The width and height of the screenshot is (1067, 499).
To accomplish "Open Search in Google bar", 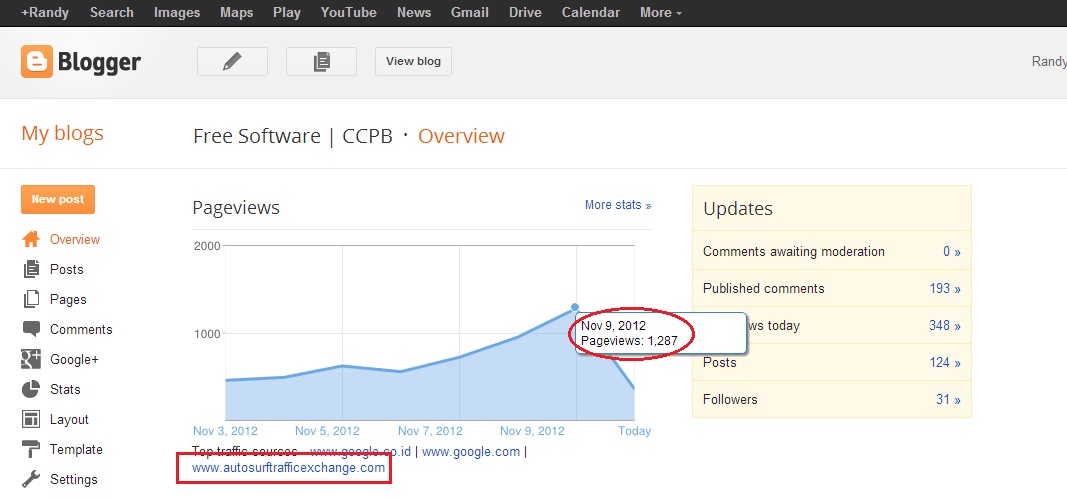I will click(x=112, y=12).
